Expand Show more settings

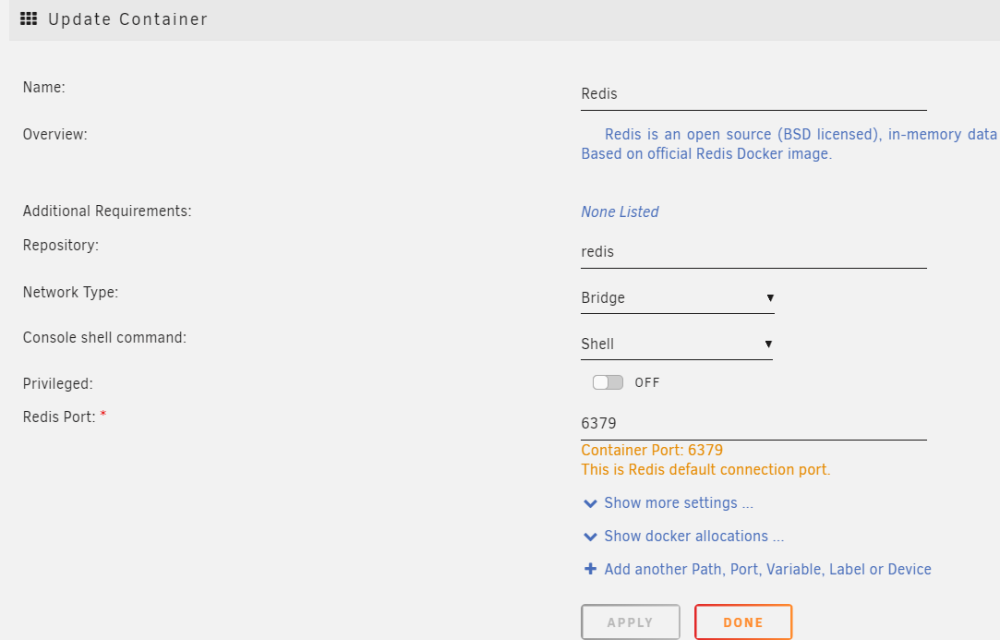[x=679, y=503]
